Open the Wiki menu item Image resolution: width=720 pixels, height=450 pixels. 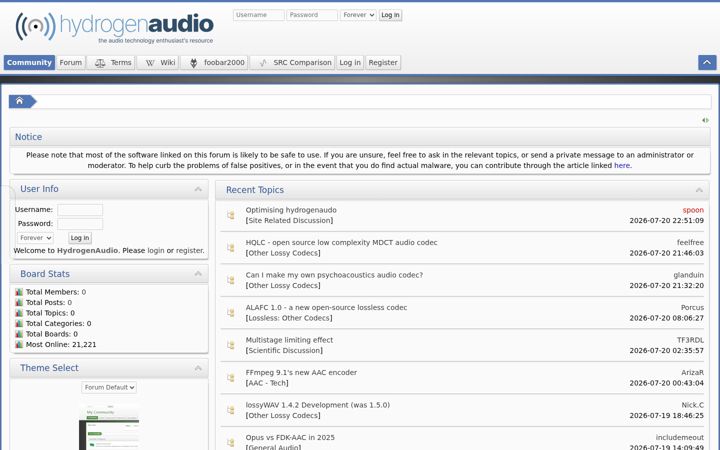coord(159,62)
